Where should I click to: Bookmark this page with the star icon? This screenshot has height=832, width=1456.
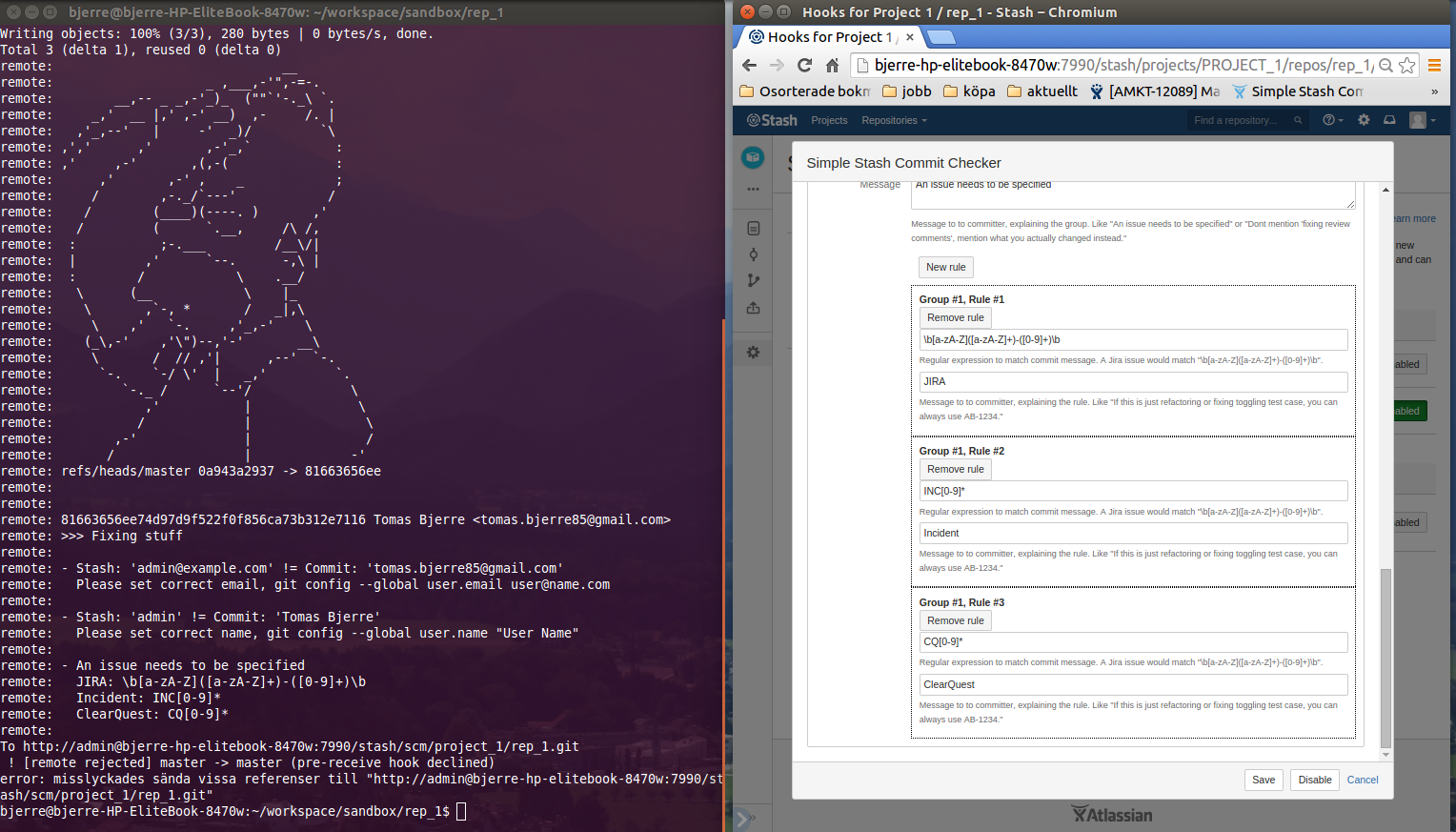coord(1407,65)
